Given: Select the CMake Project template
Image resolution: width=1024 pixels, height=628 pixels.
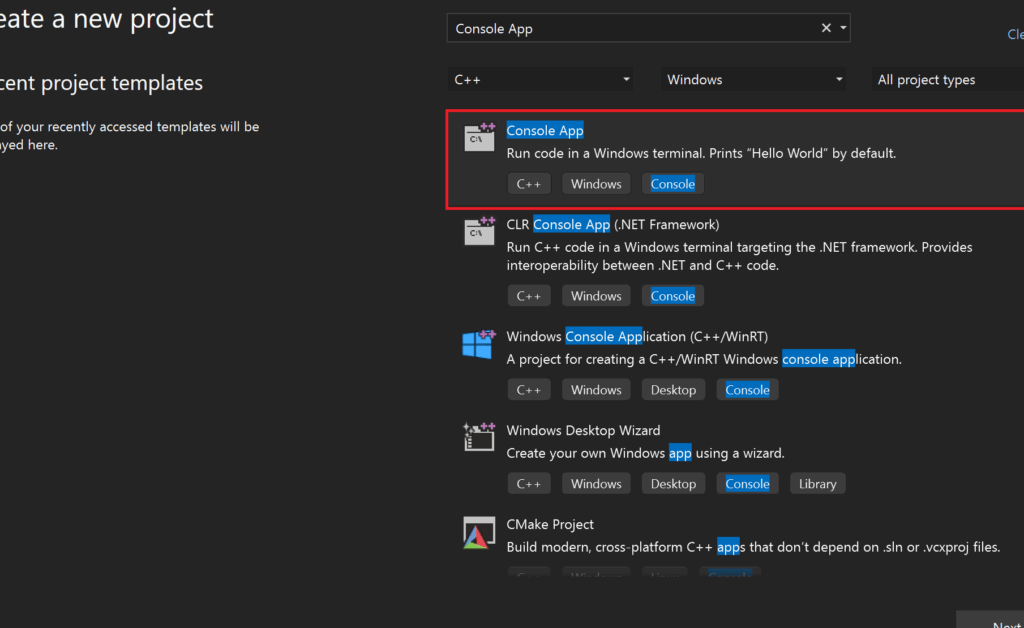Looking at the screenshot, I should coord(550,525).
